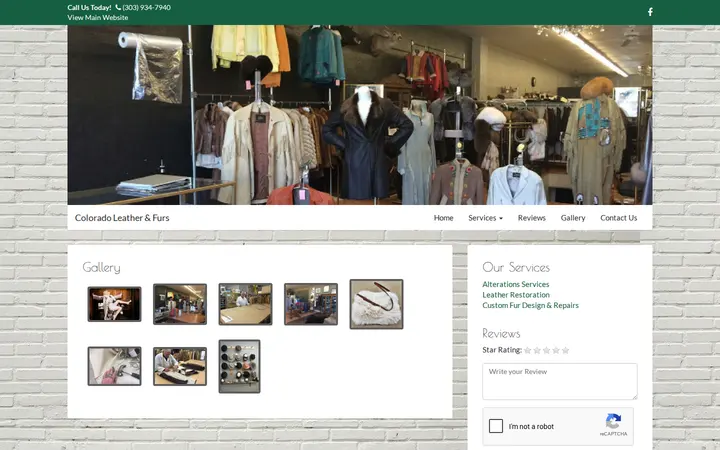Open the store interior with lights thumbnail
720x450 pixels.
180,304
